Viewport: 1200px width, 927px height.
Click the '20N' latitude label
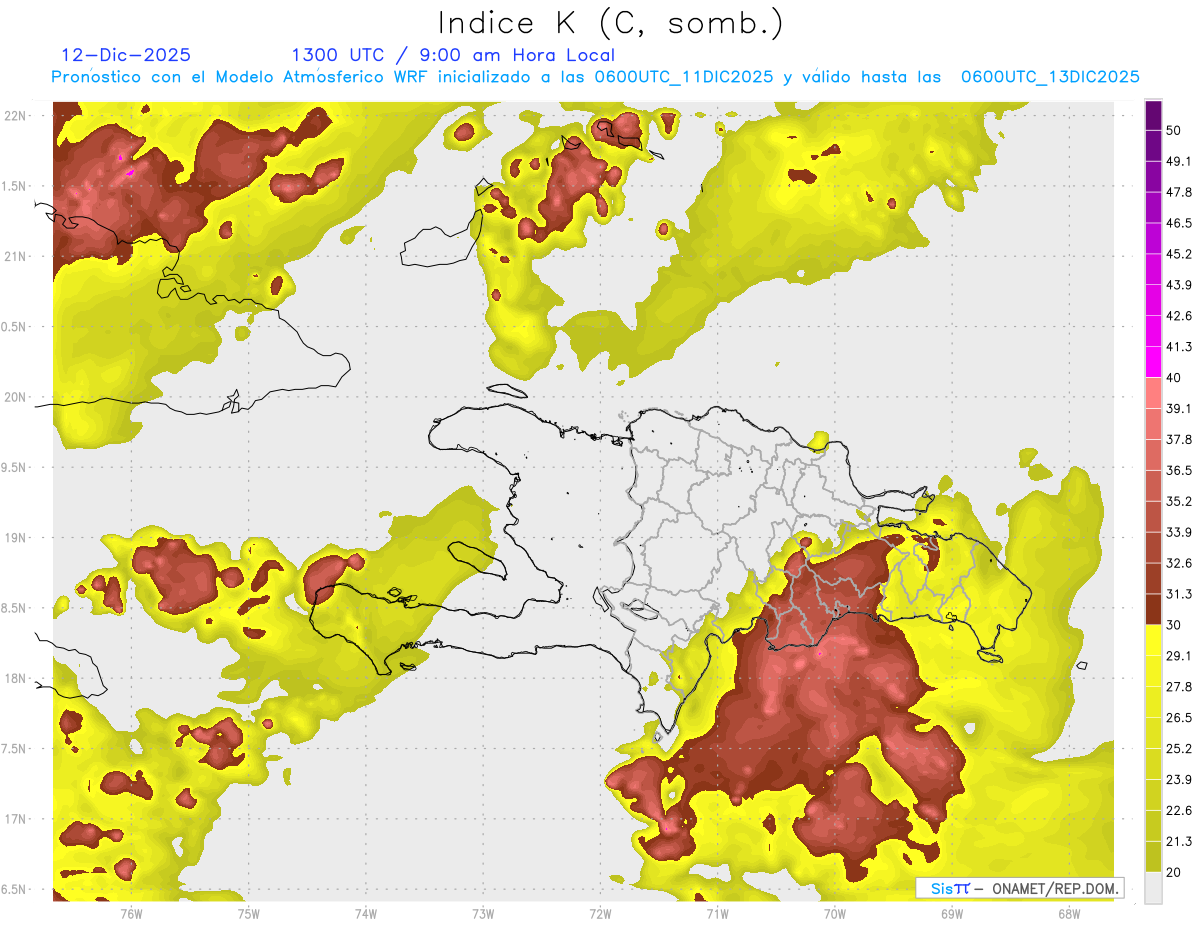[16, 397]
